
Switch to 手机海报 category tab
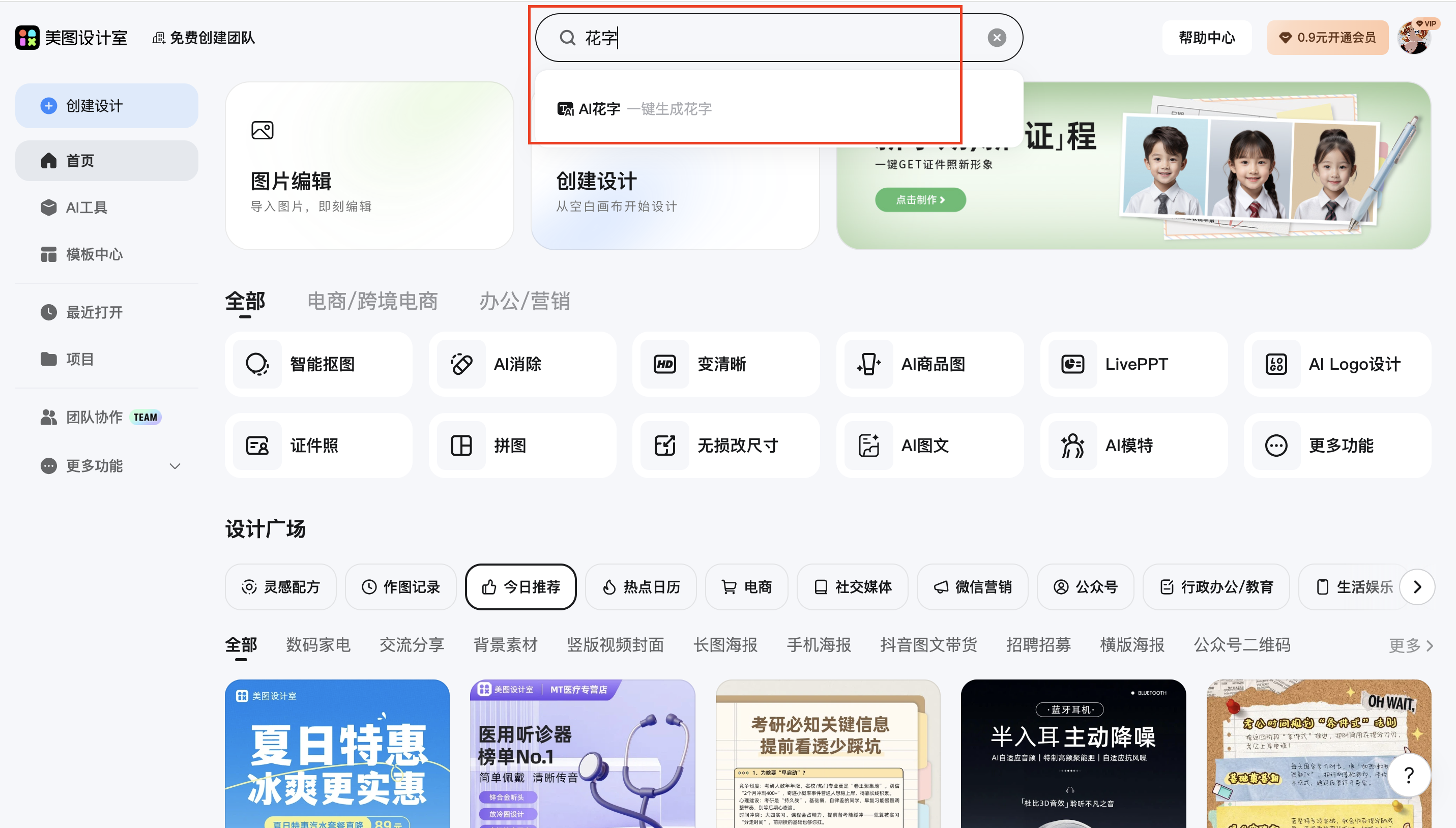coord(819,645)
